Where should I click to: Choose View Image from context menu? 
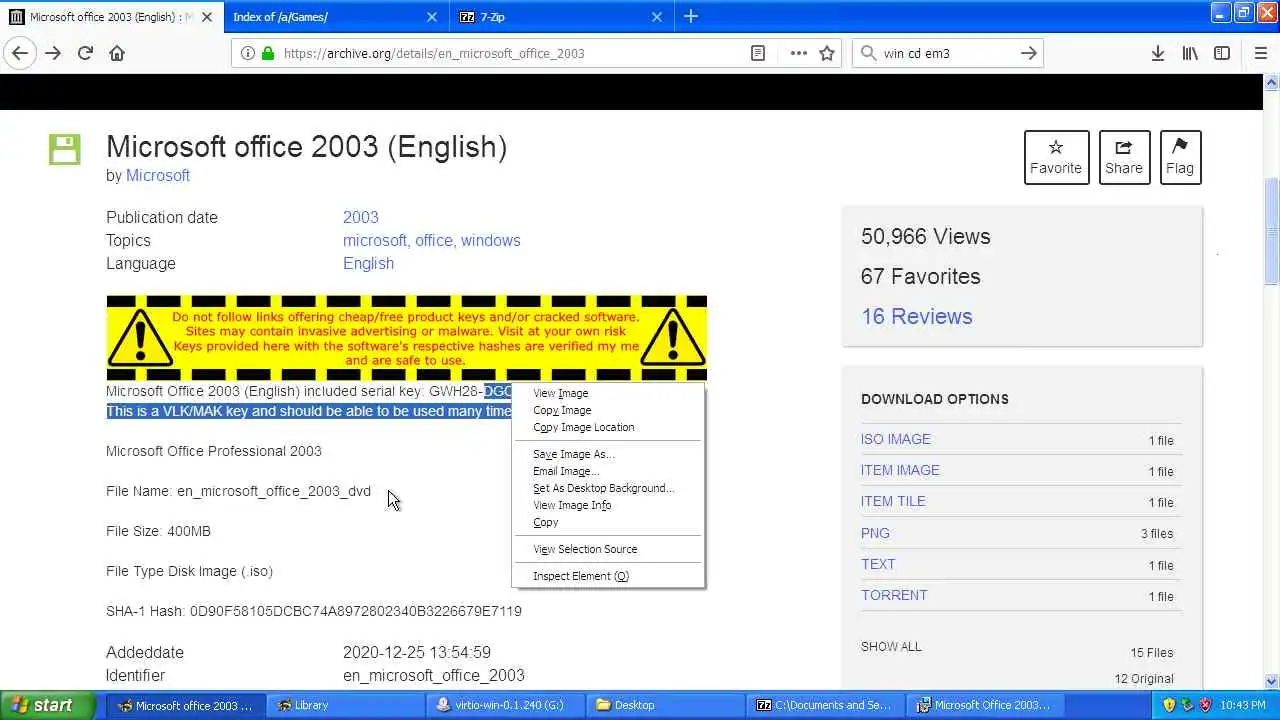(x=608, y=393)
